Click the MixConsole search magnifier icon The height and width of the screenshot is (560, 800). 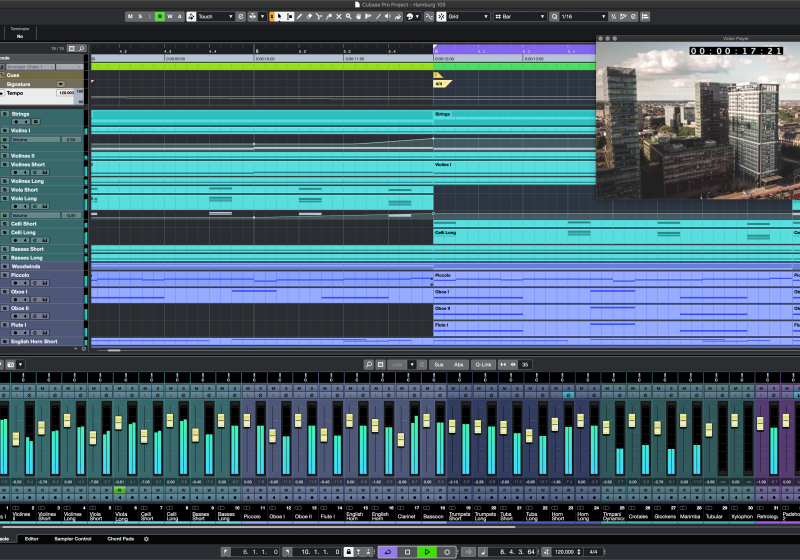coord(368,365)
